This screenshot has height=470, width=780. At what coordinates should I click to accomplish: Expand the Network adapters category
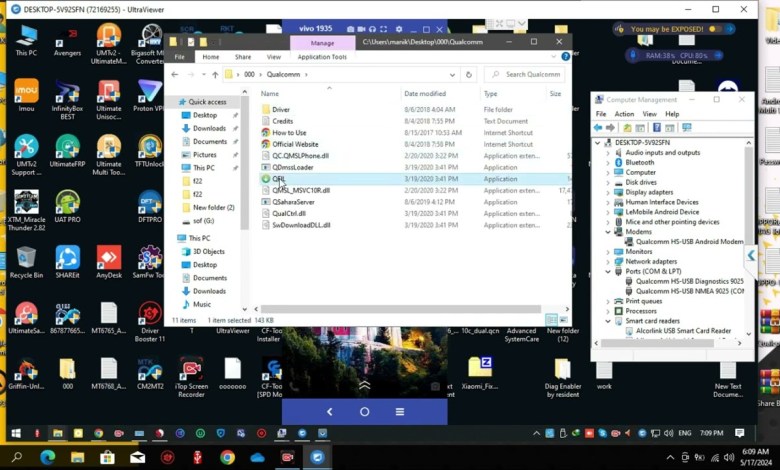pyautogui.click(x=607, y=261)
